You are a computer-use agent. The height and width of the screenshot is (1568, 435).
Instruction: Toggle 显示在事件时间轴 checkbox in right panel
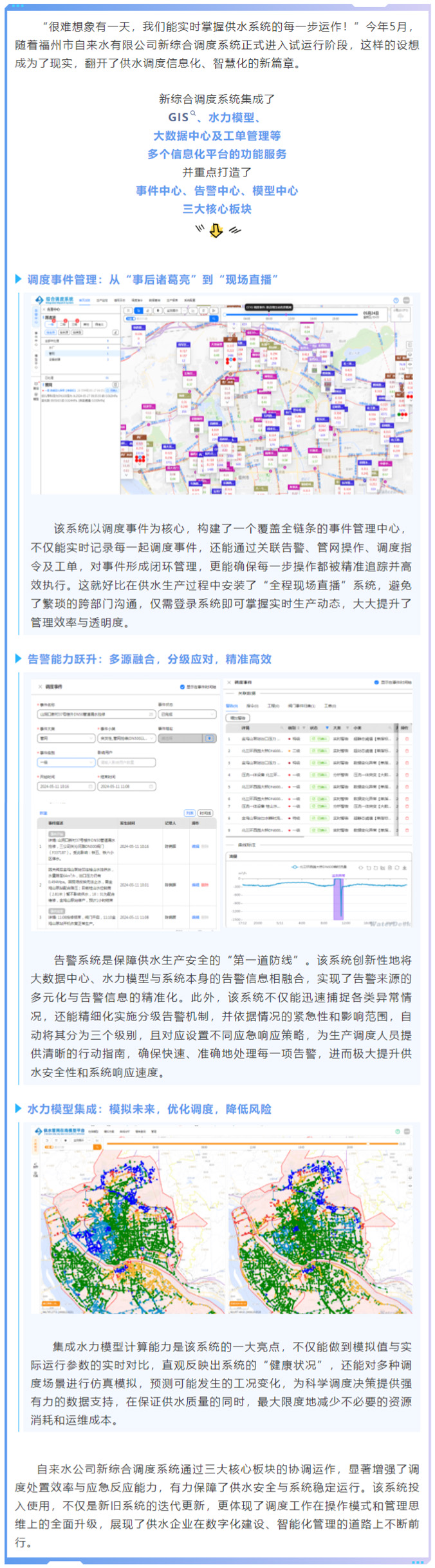376,682
